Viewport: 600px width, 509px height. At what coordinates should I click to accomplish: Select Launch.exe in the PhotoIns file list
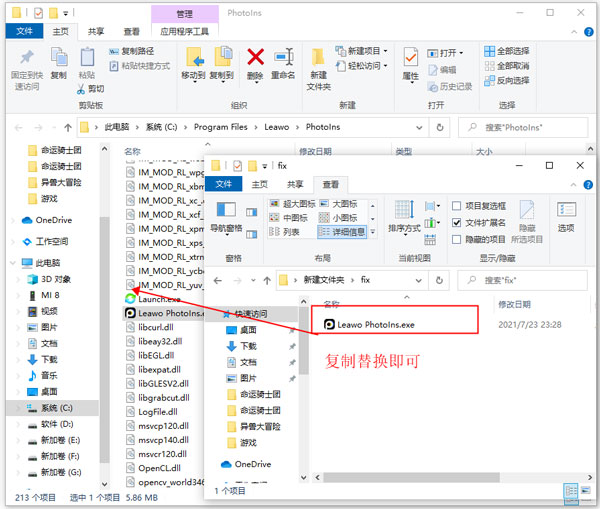point(153,299)
